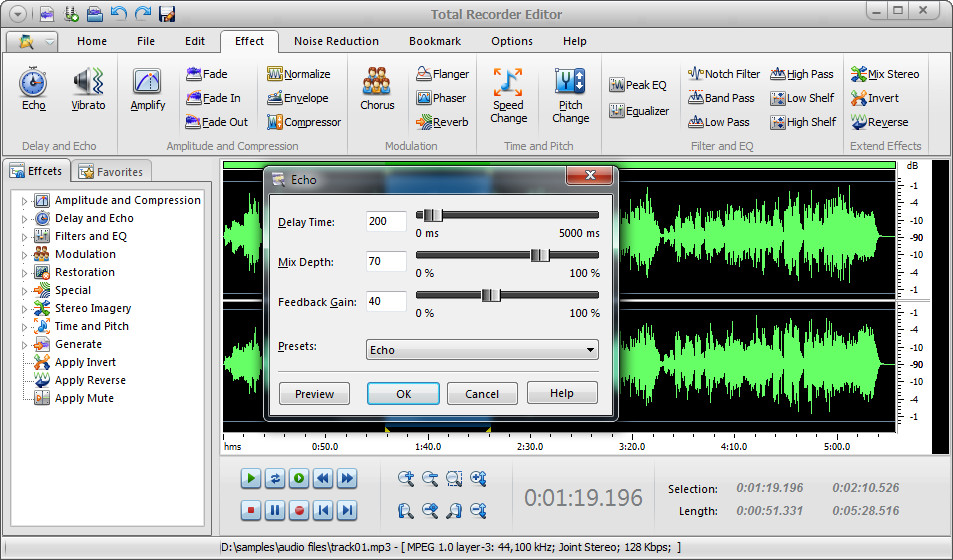Open the Bookmark tab
The height and width of the screenshot is (560, 953).
point(435,41)
